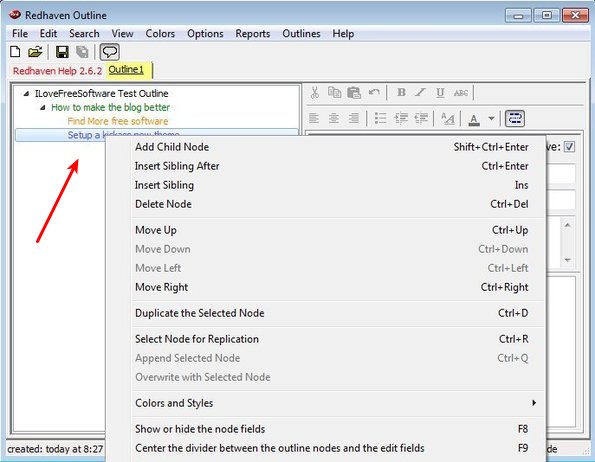Apply Underline formatting icon
This screenshot has height=462, width=595.
pyautogui.click(x=440, y=93)
